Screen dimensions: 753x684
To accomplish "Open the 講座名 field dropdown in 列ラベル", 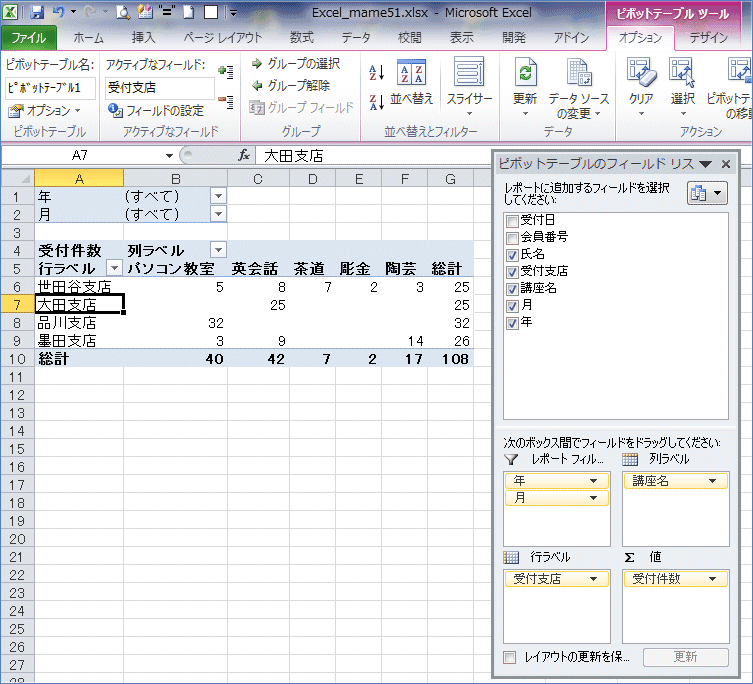I will [x=712, y=481].
